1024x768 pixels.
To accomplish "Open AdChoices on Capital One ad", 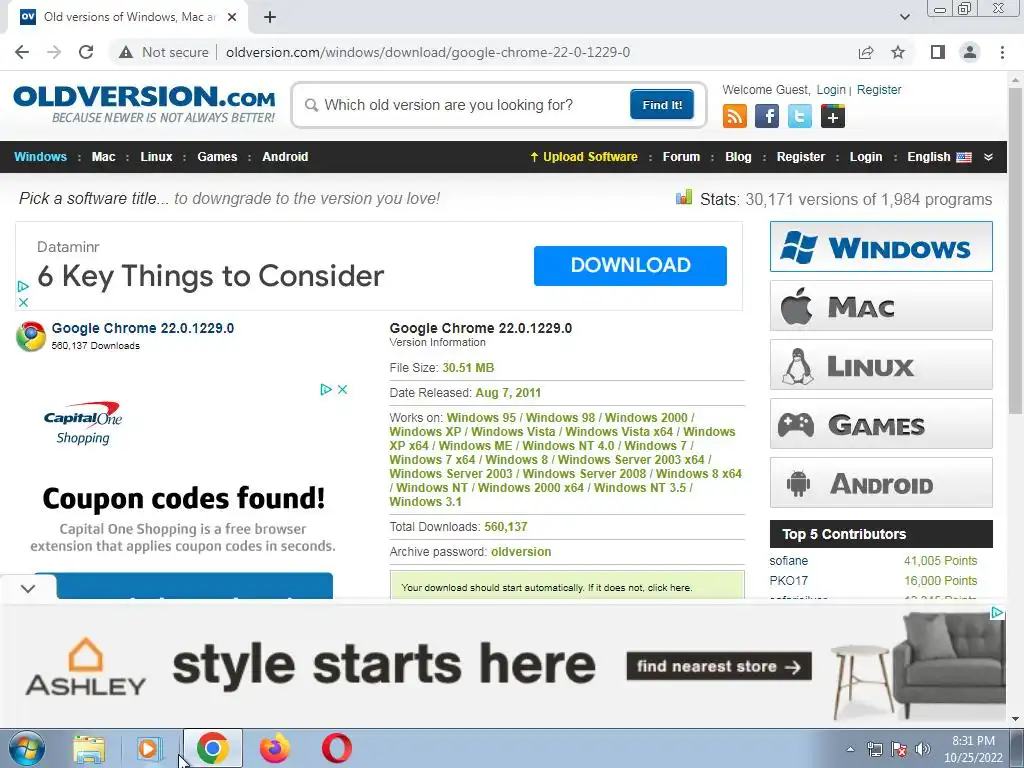I will coord(326,389).
